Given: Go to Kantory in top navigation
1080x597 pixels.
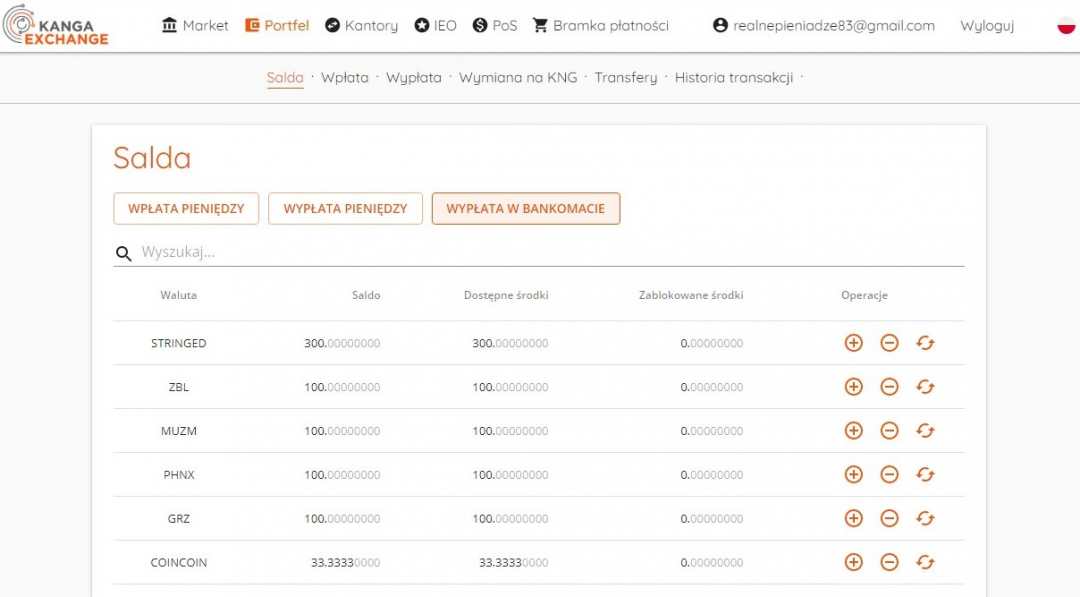Looking at the screenshot, I should click(361, 26).
